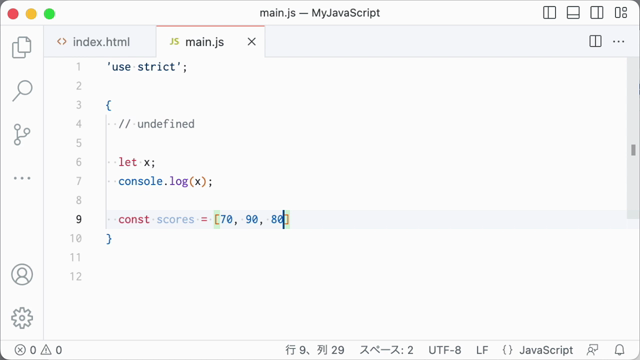Change indentation via スペース: 2
This screenshot has height=360, width=640.
point(387,350)
